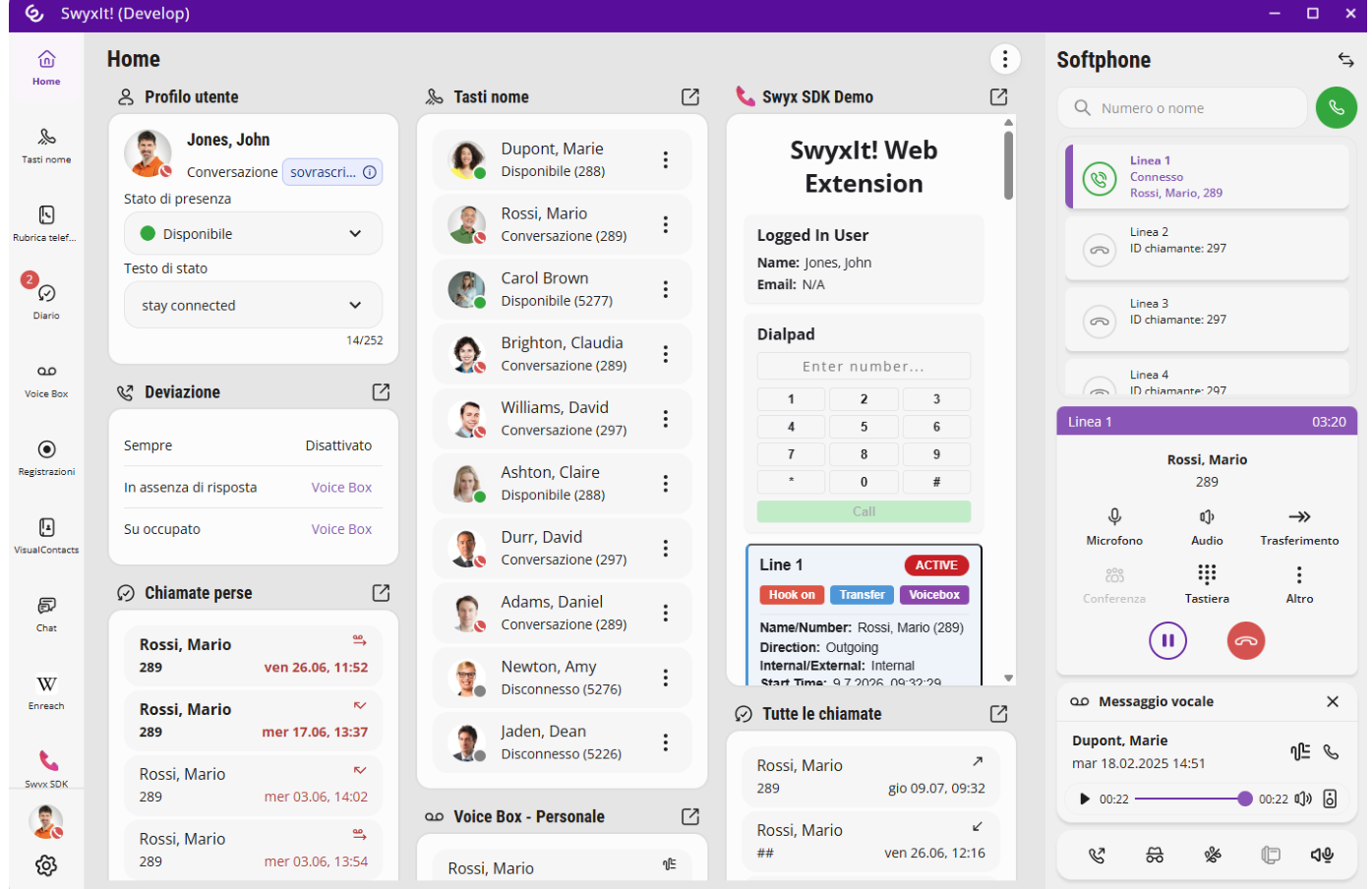Click the Enter number dialpad field
The image size is (1372, 889).
coord(864,367)
